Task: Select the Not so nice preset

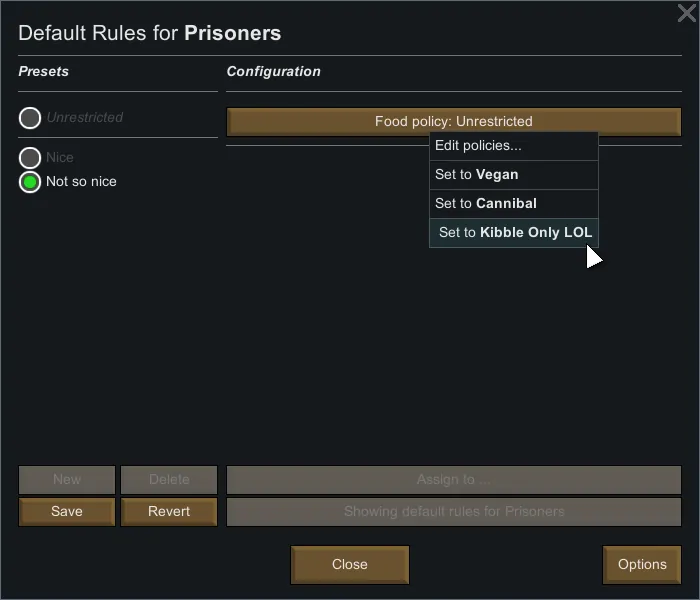Action: [x=30, y=182]
